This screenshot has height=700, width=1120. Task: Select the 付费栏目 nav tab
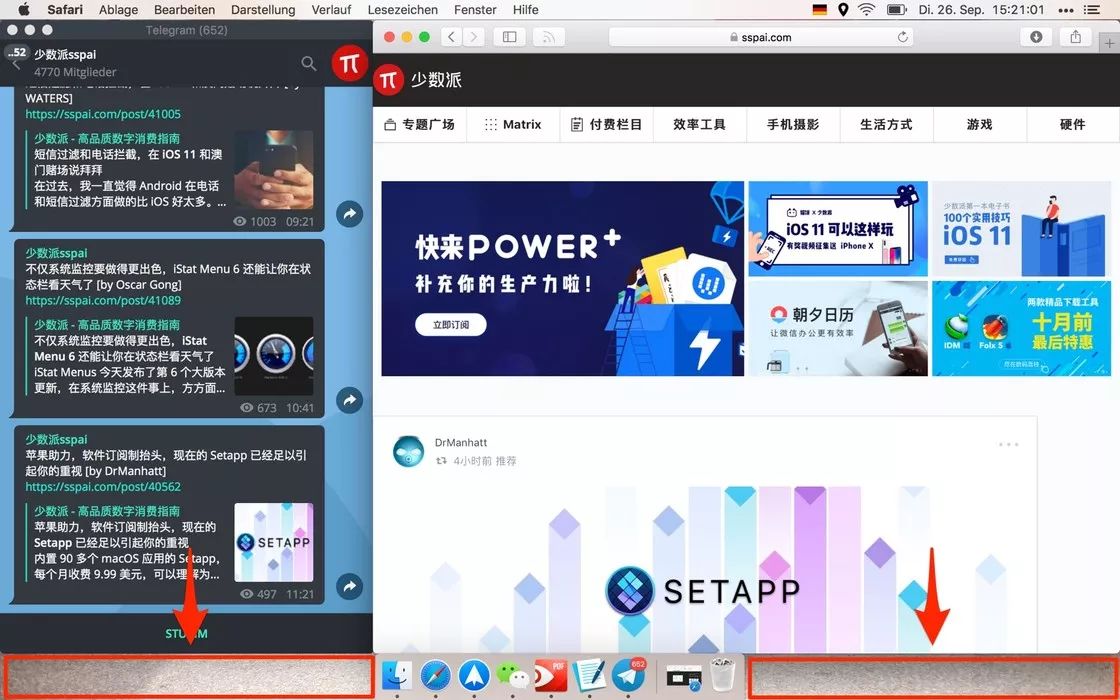click(x=606, y=124)
